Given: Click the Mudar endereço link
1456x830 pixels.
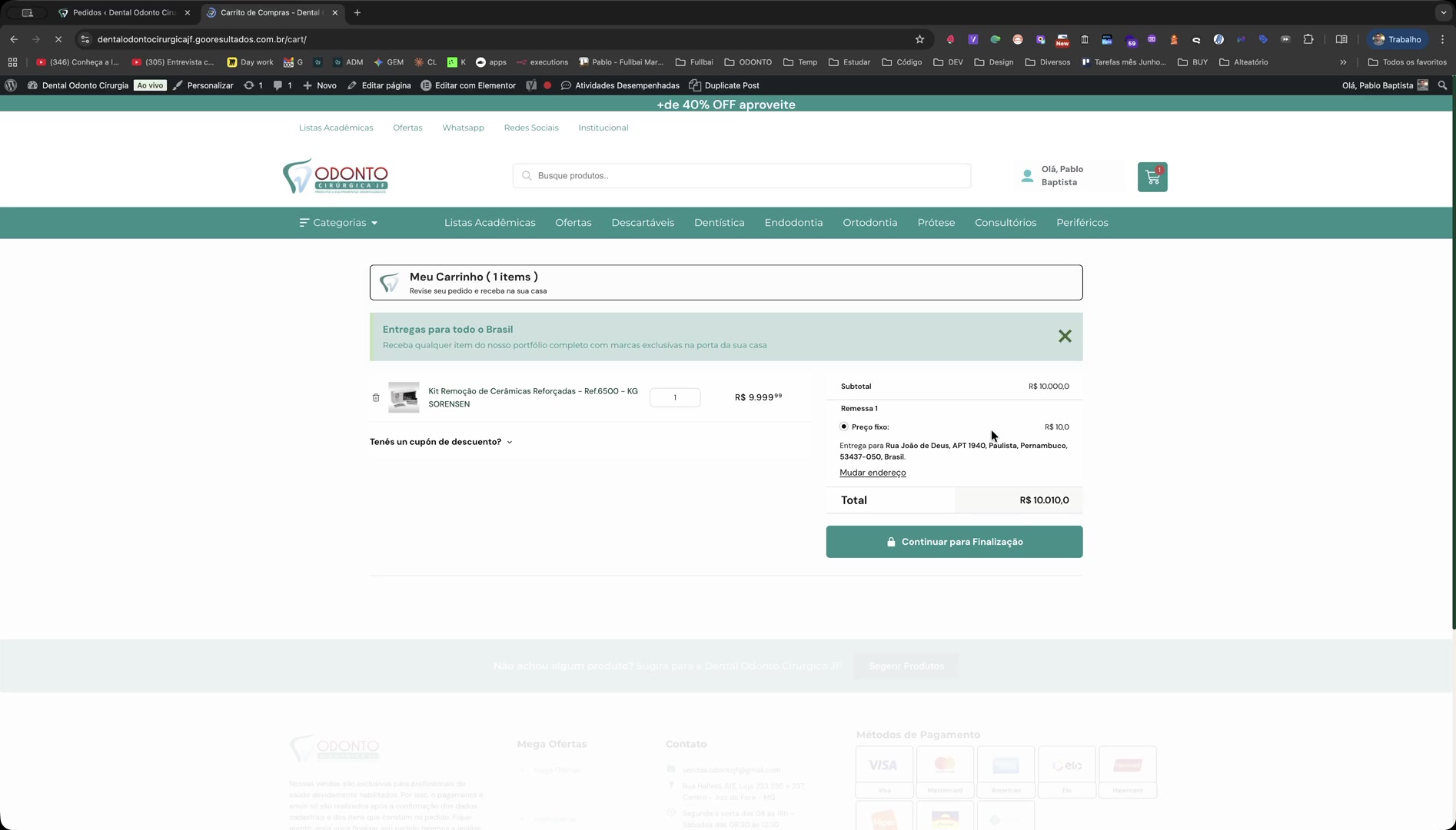Looking at the screenshot, I should (x=873, y=473).
